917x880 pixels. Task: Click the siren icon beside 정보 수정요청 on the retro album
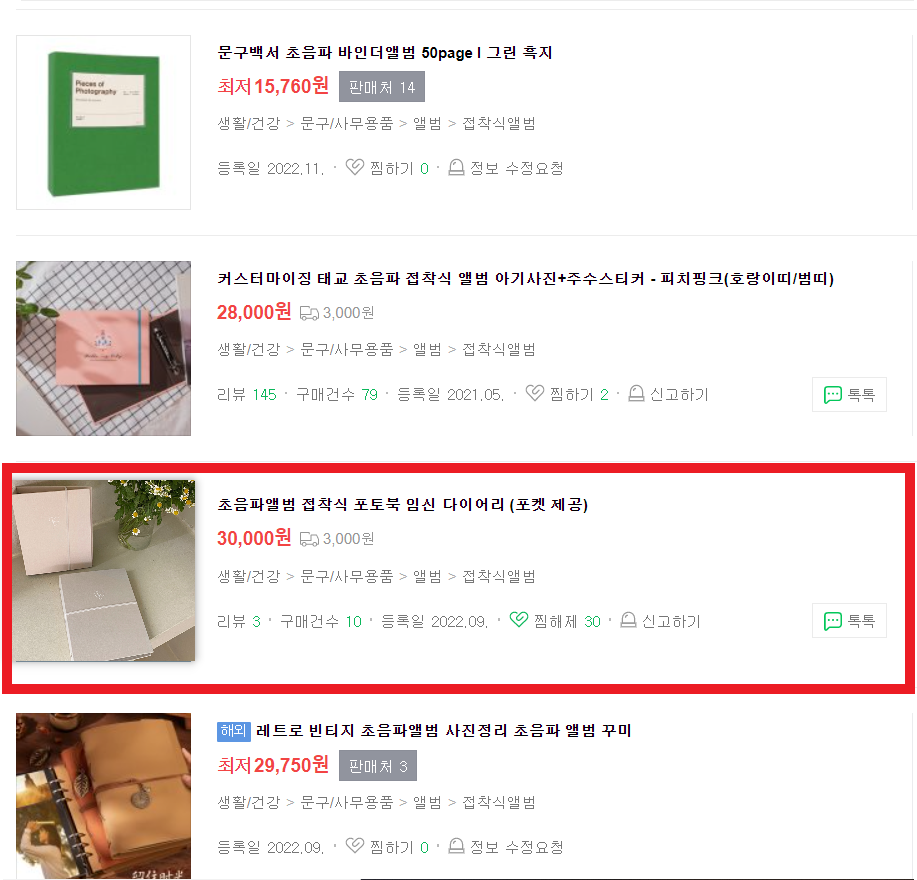(x=456, y=846)
